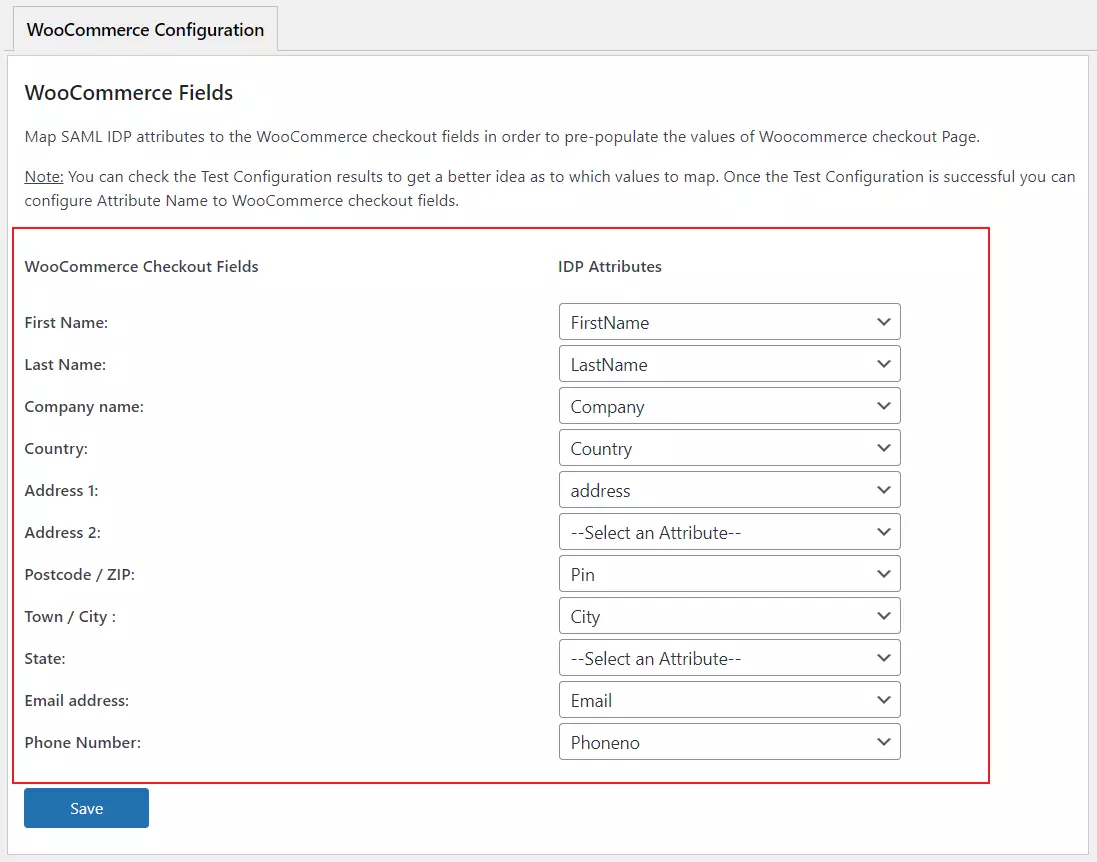Screen dimensions: 1097x862
Task: Open the First Name attribute dropdown
Action: 730,322
